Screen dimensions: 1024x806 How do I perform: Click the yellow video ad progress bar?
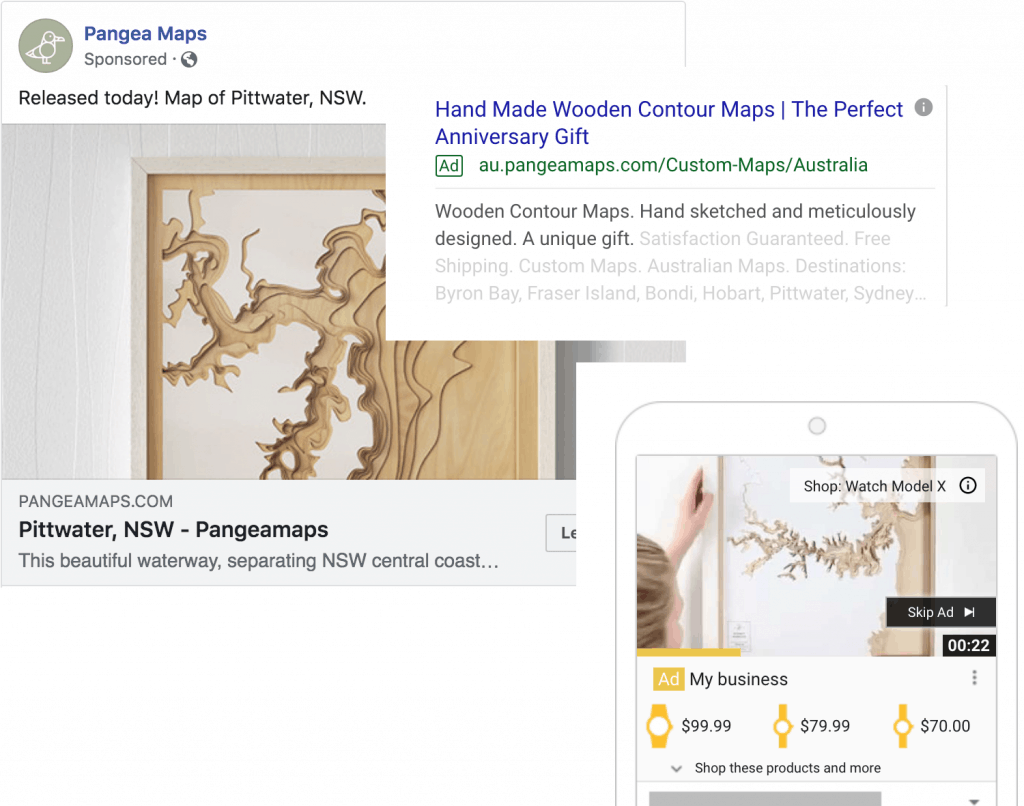point(689,652)
